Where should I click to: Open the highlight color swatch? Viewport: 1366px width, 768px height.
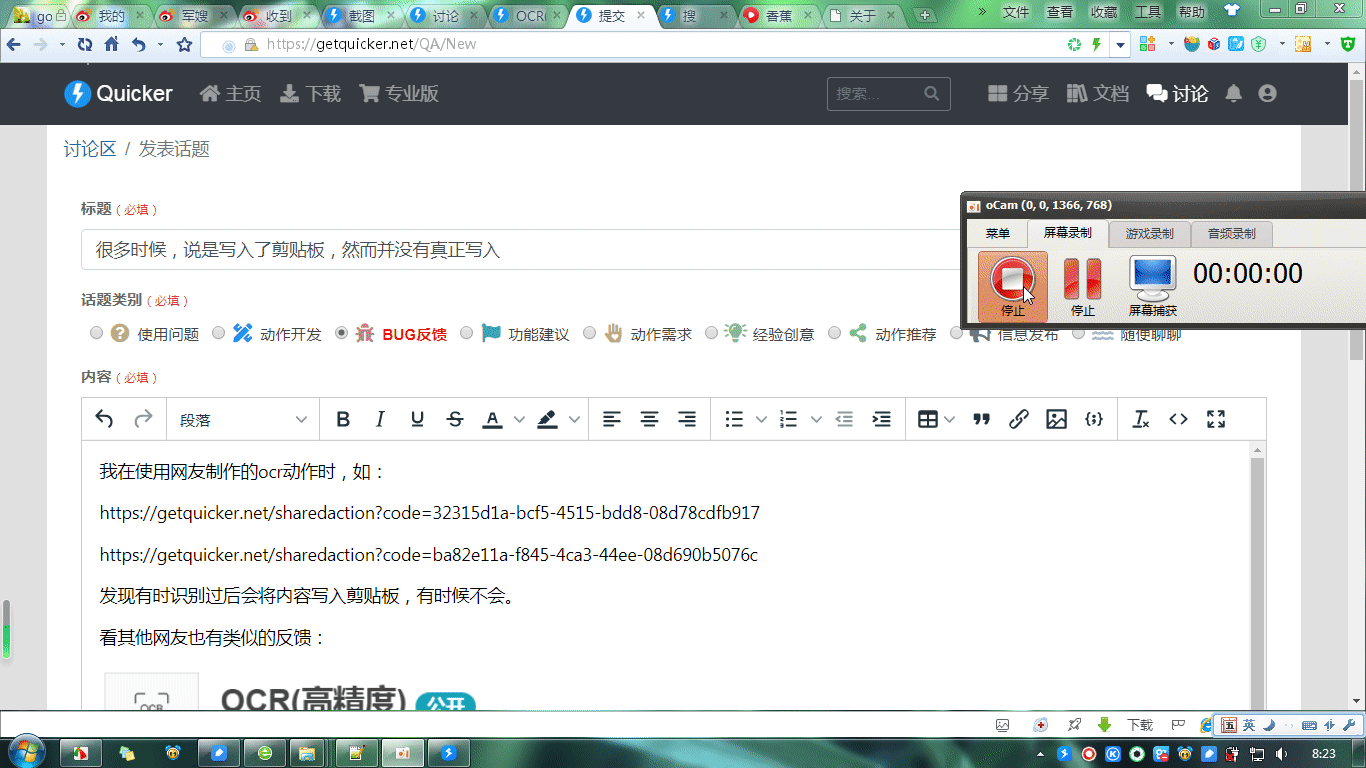[547, 419]
